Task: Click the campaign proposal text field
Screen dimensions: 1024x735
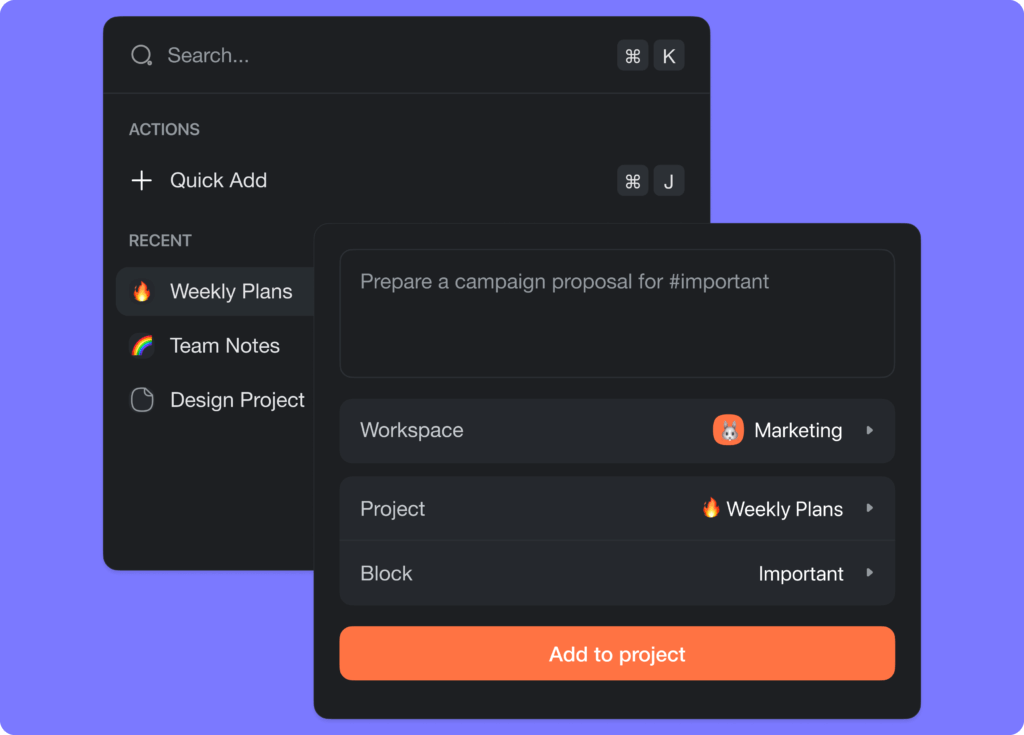Action: (617, 312)
